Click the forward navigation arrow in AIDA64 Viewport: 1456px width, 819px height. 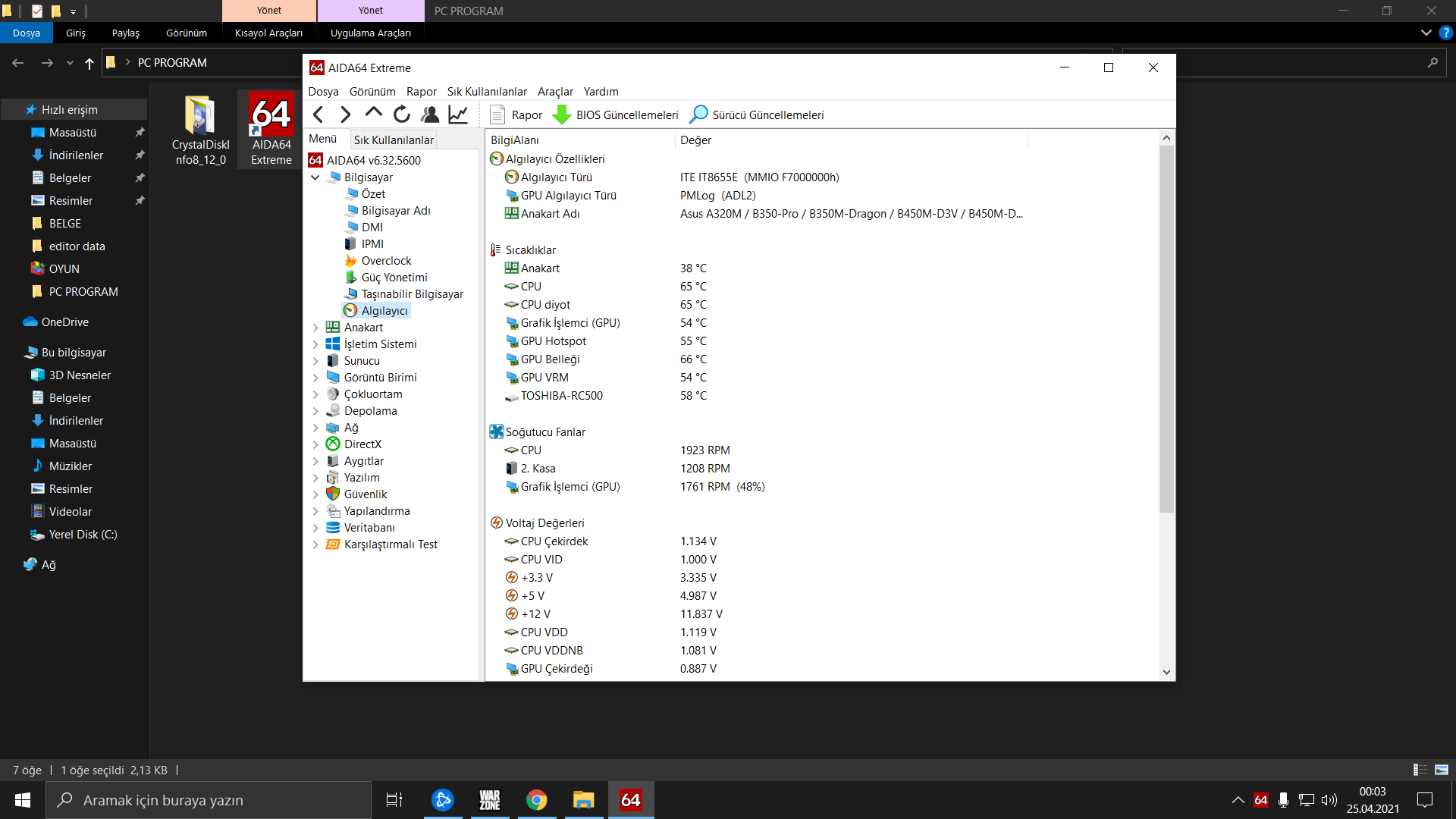pyautogui.click(x=346, y=115)
